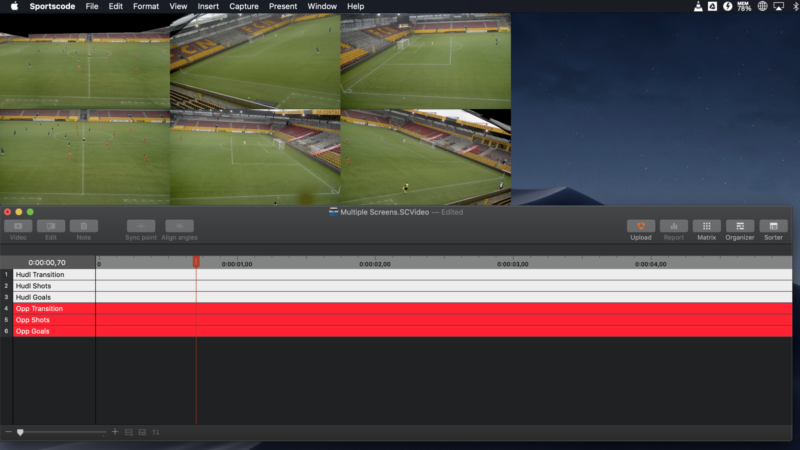Image resolution: width=800 pixels, height=450 pixels.
Task: Click the Align angles button
Action: pyautogui.click(x=179, y=226)
